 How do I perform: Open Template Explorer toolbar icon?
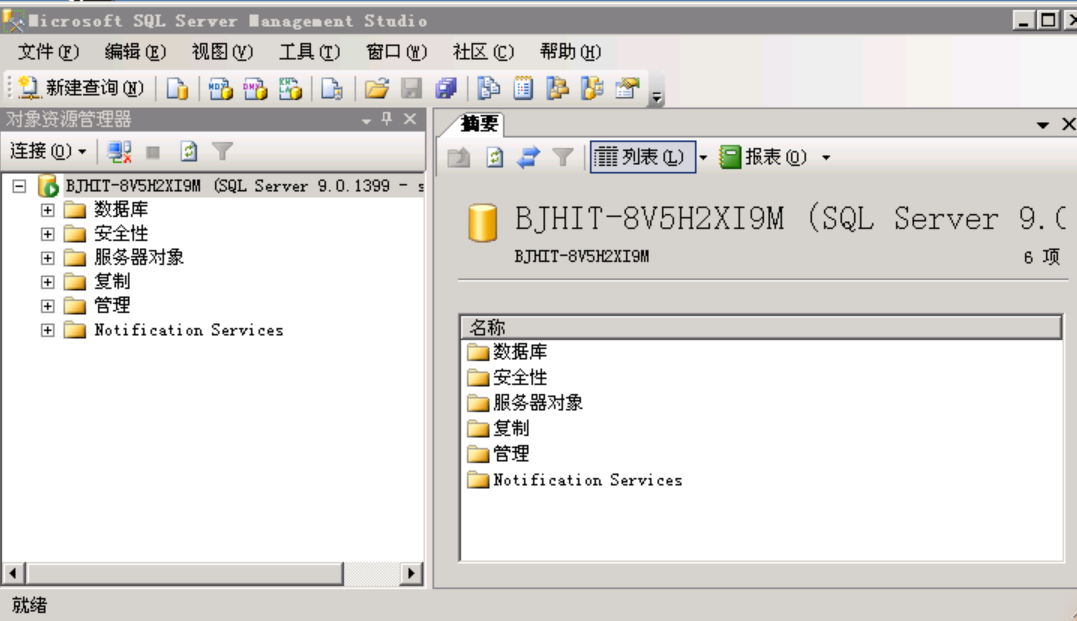pos(592,89)
